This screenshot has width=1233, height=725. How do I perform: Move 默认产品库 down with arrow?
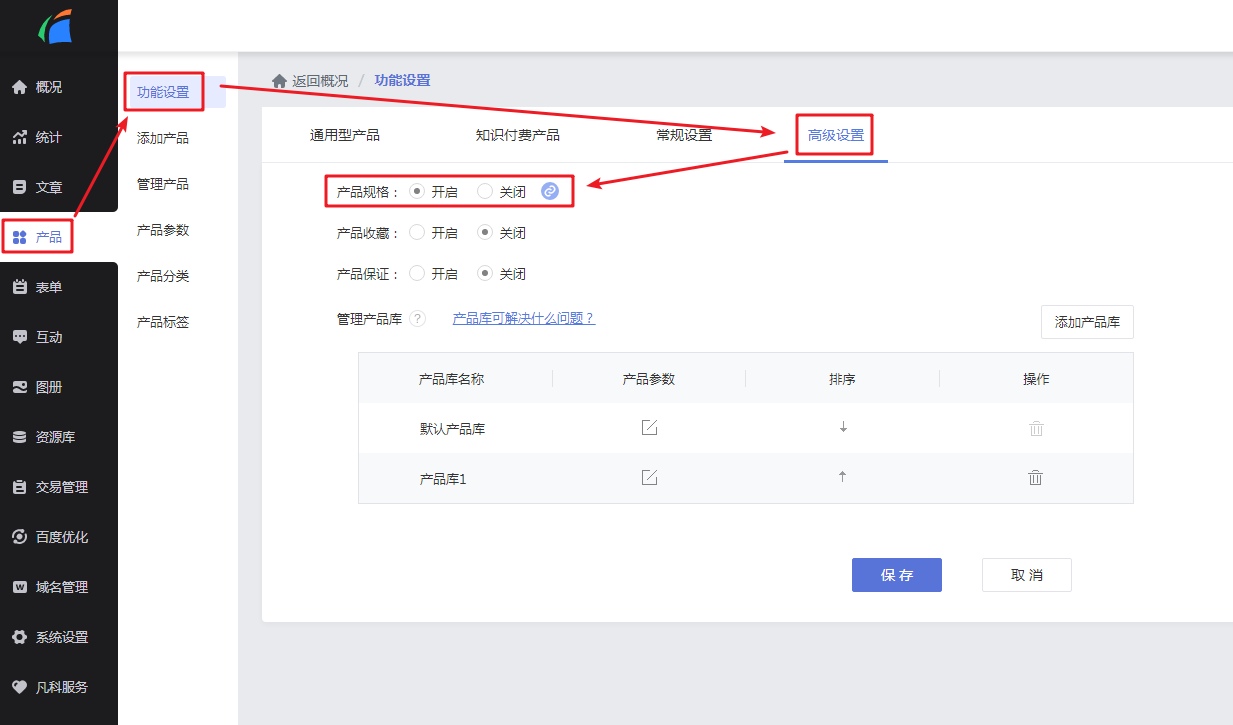[x=843, y=427]
